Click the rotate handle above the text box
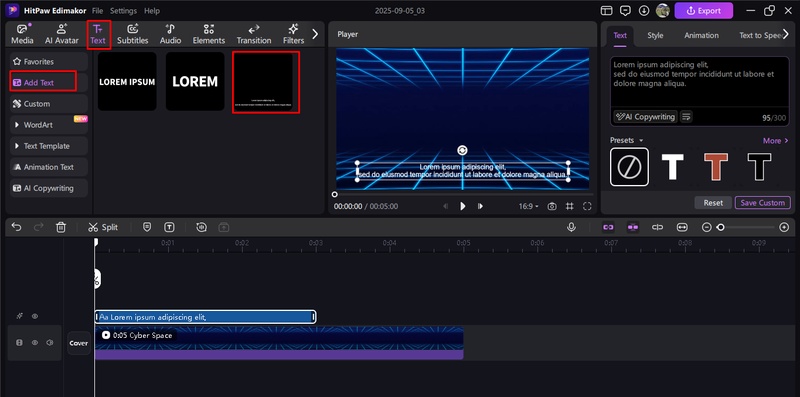800x397 pixels. tap(462, 150)
